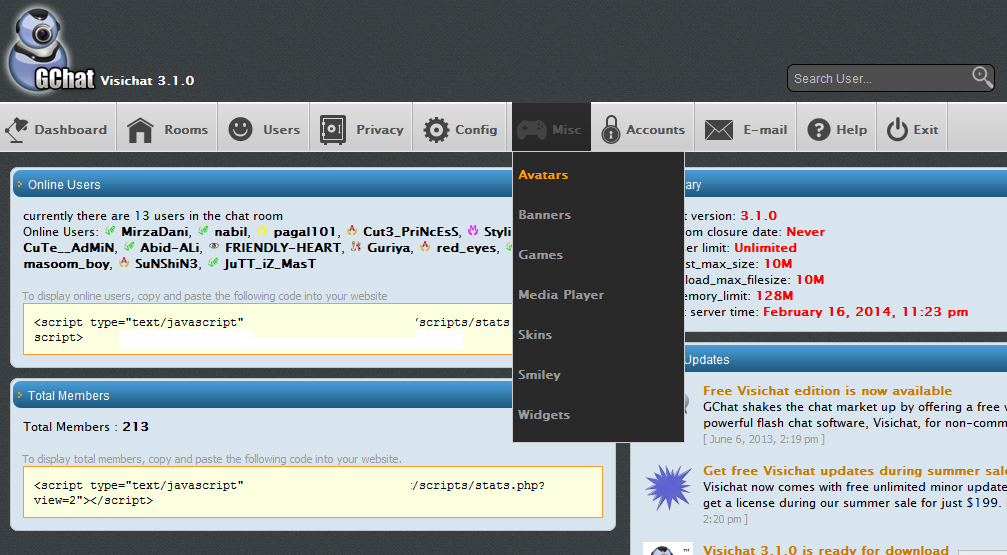Open the Users menu label
Screen dimensions: 1007x555
point(281,130)
